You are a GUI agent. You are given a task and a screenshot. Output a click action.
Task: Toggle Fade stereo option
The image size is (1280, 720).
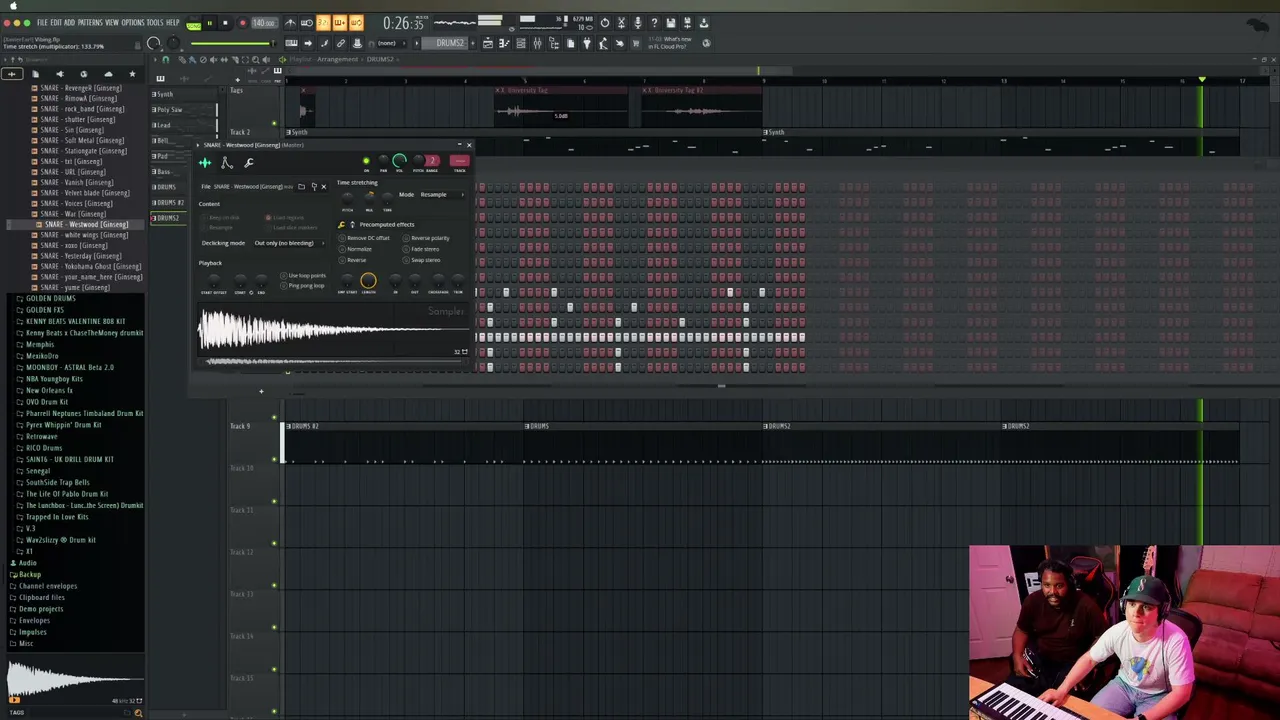(421, 249)
